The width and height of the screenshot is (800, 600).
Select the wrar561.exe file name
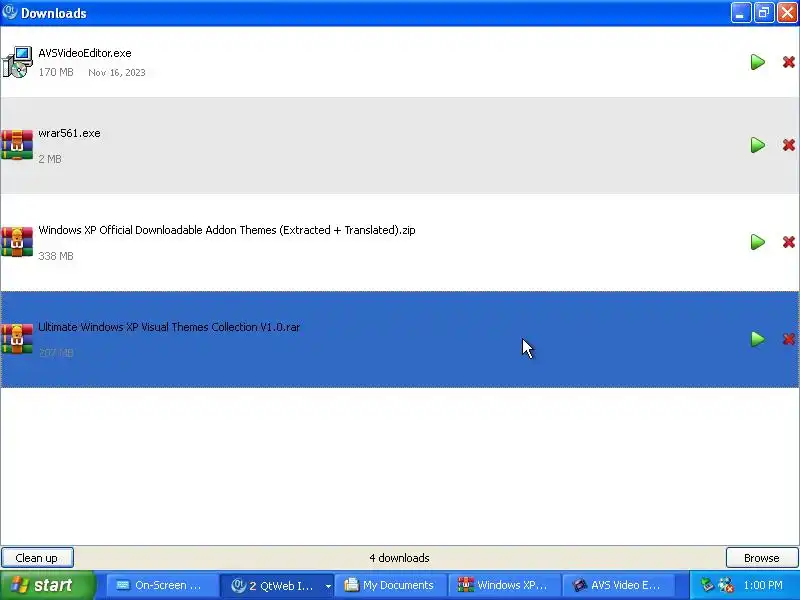[69, 133]
